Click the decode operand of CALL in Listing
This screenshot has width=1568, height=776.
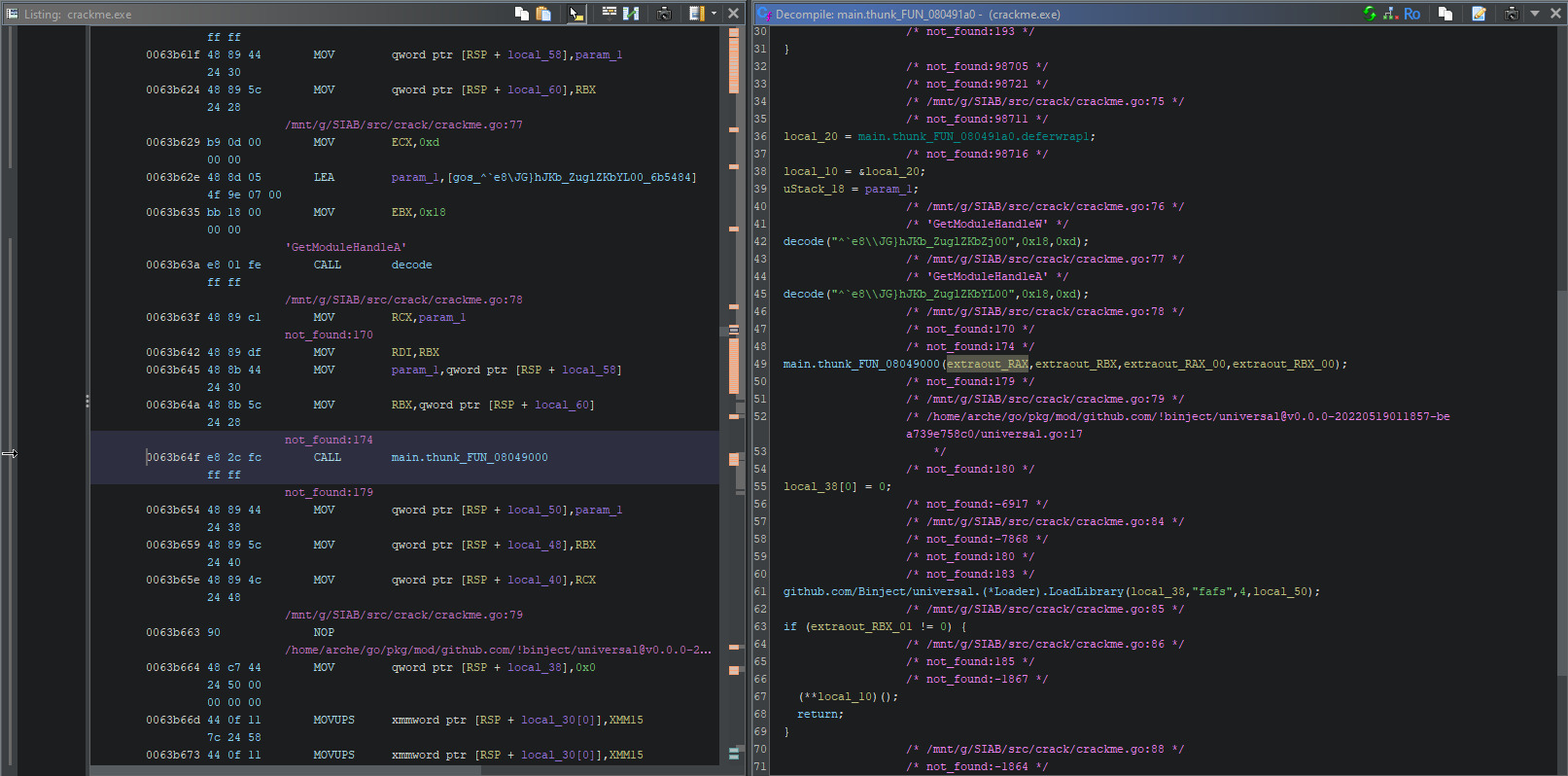[x=412, y=265]
